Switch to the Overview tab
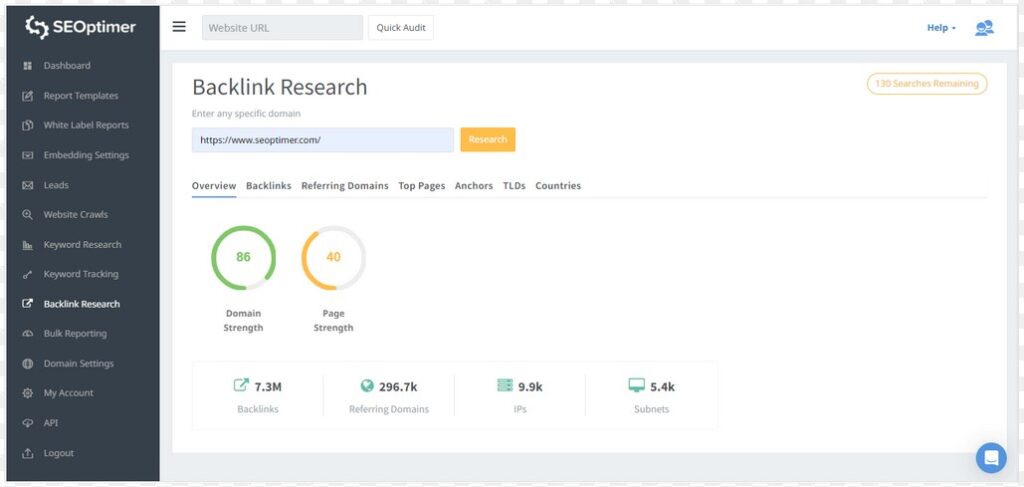Screen dimensions: 1024x487 [214, 186]
